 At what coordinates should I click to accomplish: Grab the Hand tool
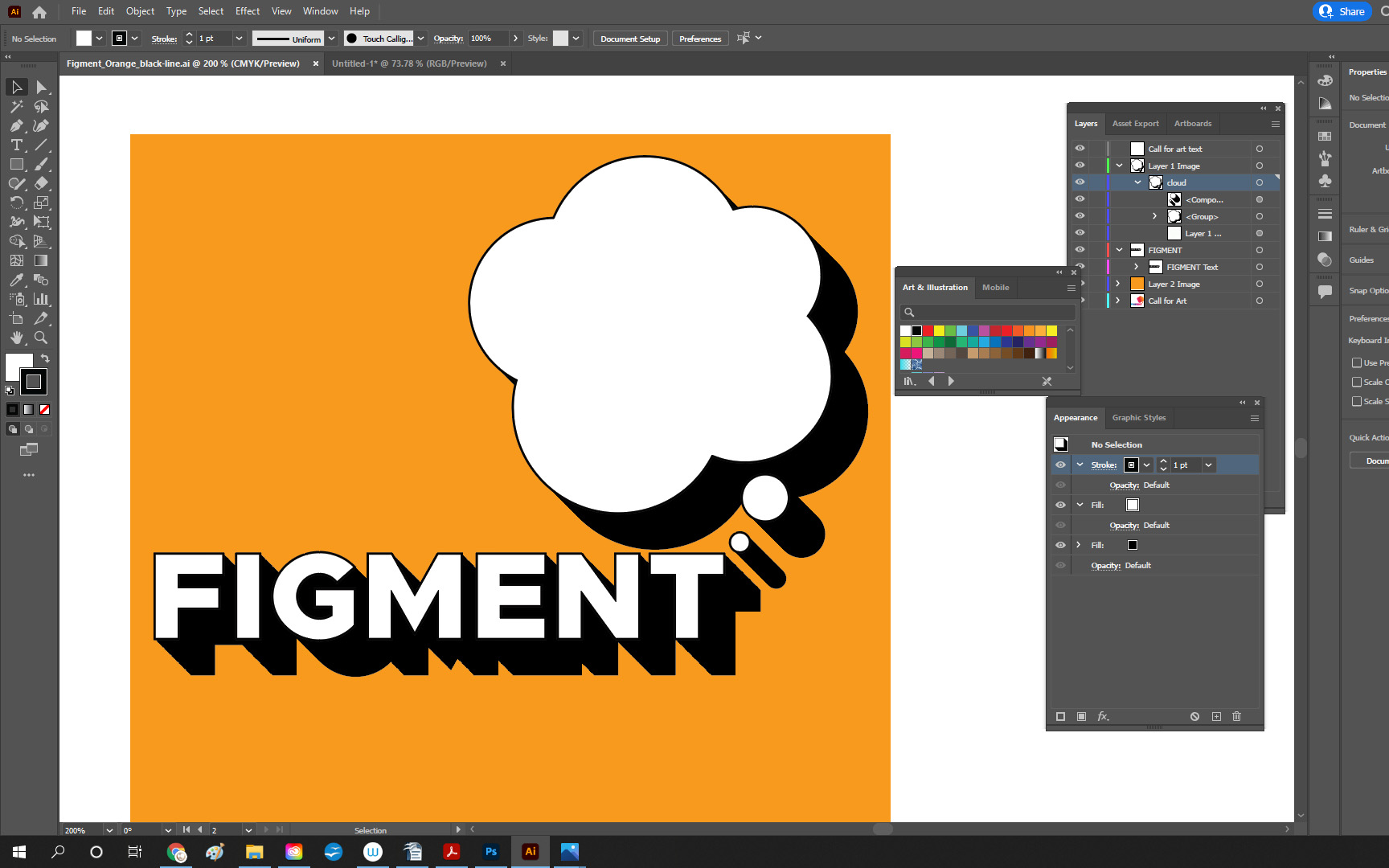[16, 338]
